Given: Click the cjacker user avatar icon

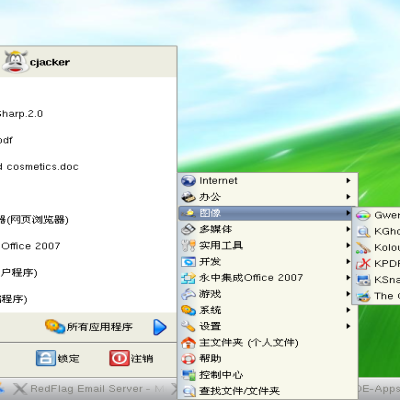Looking at the screenshot, I should click(15, 62).
